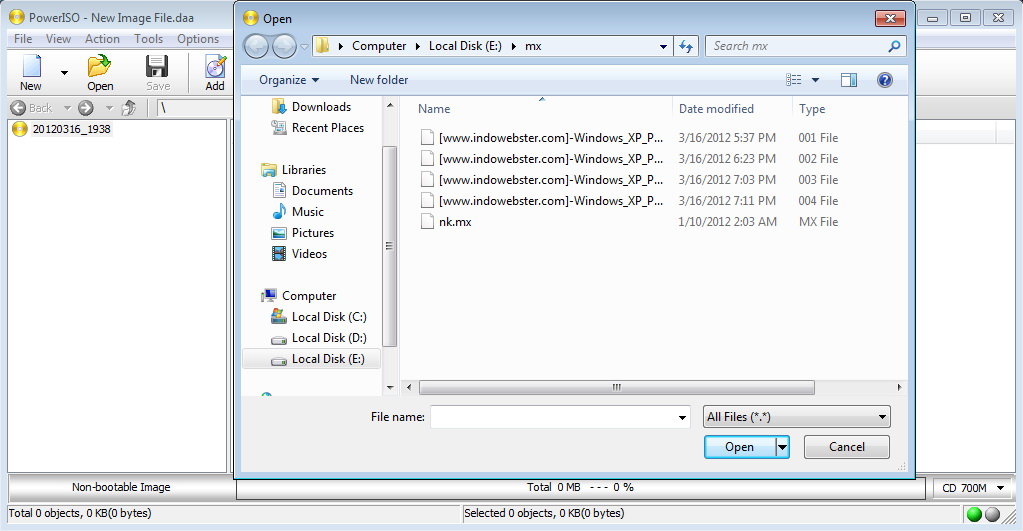The width and height of the screenshot is (1023, 531).
Task: Click Local Disk (E:) in the address breadcrumb
Action: 465,46
